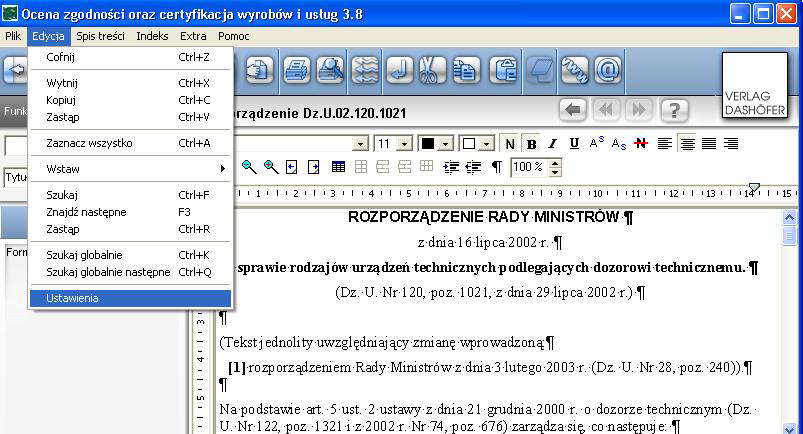Open Ustawienia settings entry
This screenshot has height=434, width=803.
pos(130,298)
